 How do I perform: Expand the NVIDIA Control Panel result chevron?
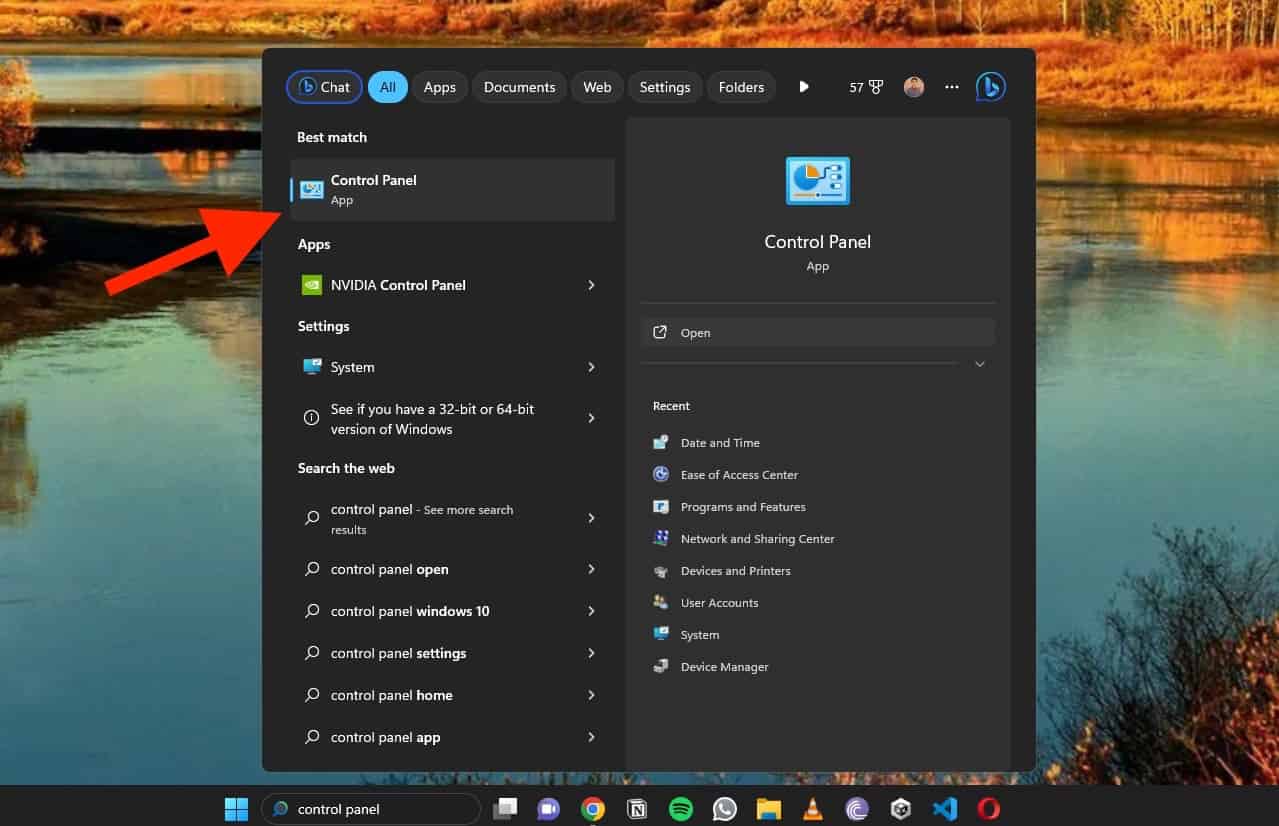tap(591, 285)
